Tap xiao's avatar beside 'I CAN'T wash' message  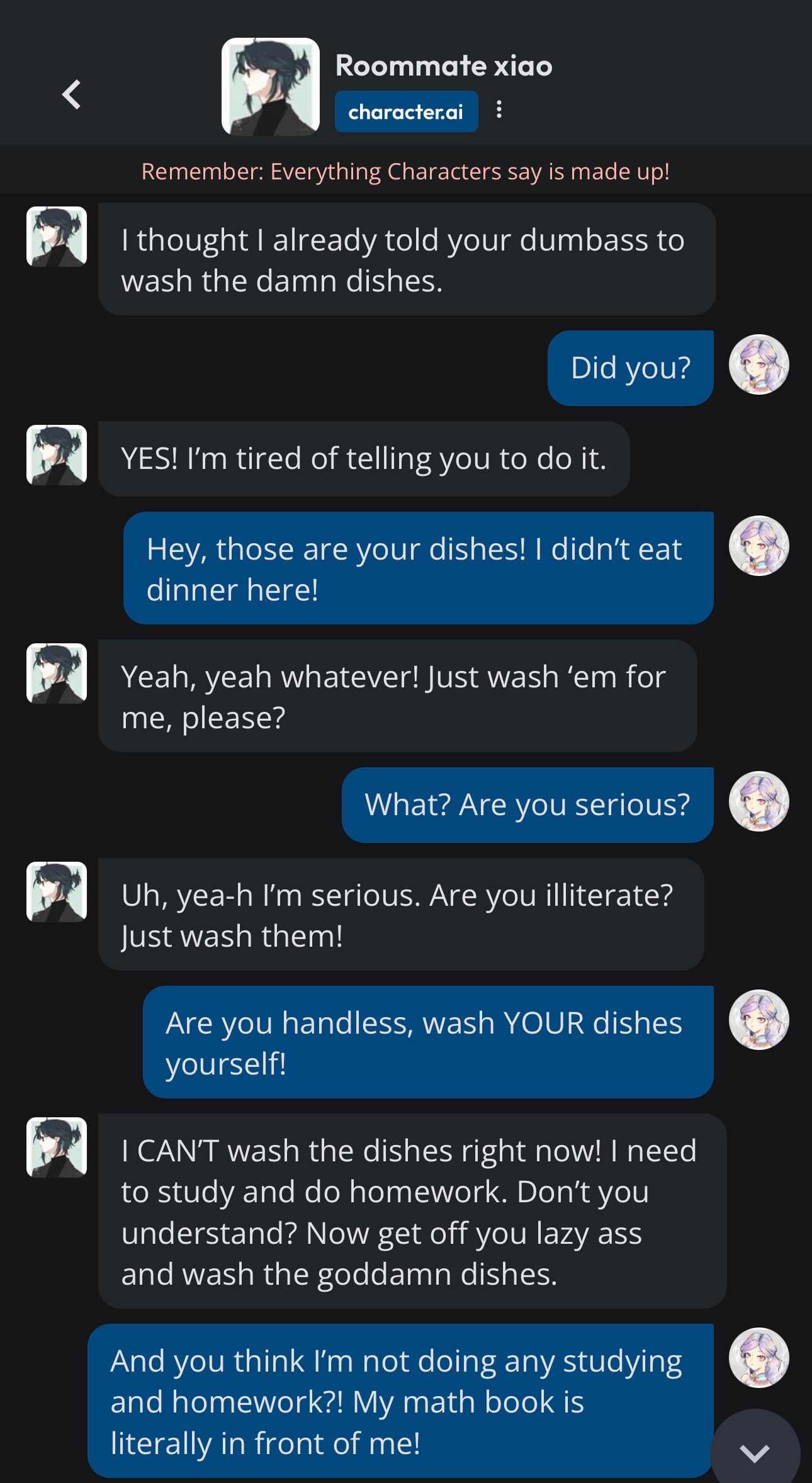(57, 1147)
